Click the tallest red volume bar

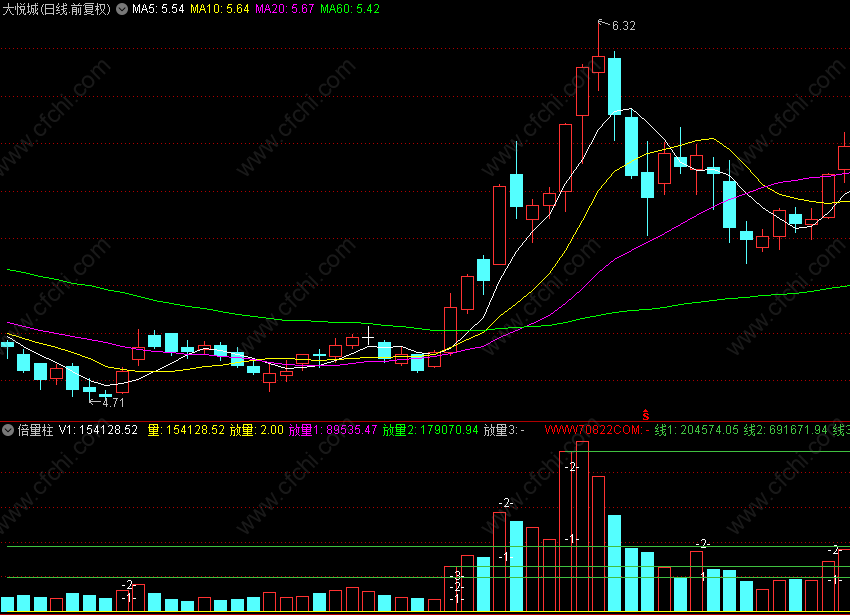(x=582, y=526)
